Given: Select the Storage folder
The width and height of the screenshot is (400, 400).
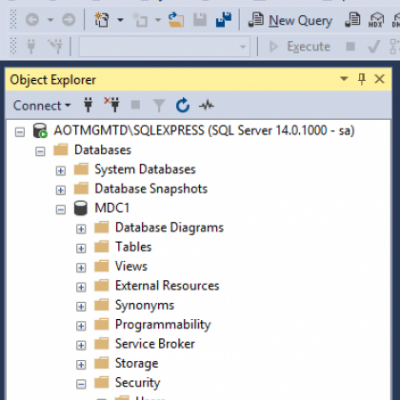Looking at the screenshot, I should (x=137, y=363).
